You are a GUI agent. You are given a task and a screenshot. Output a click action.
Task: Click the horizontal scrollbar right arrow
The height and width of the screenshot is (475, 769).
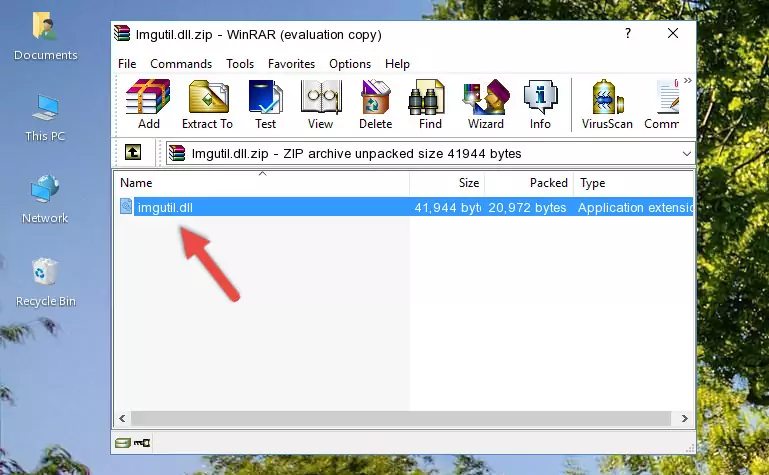point(684,419)
